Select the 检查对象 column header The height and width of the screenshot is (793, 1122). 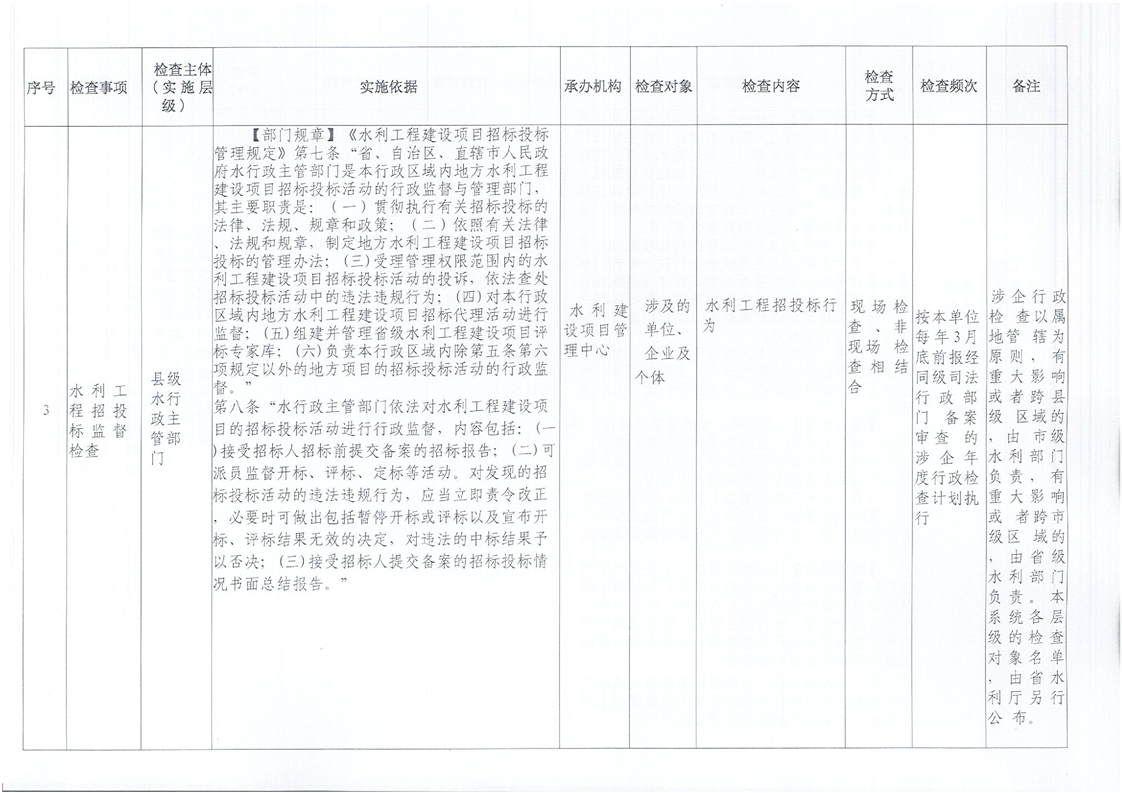click(663, 87)
